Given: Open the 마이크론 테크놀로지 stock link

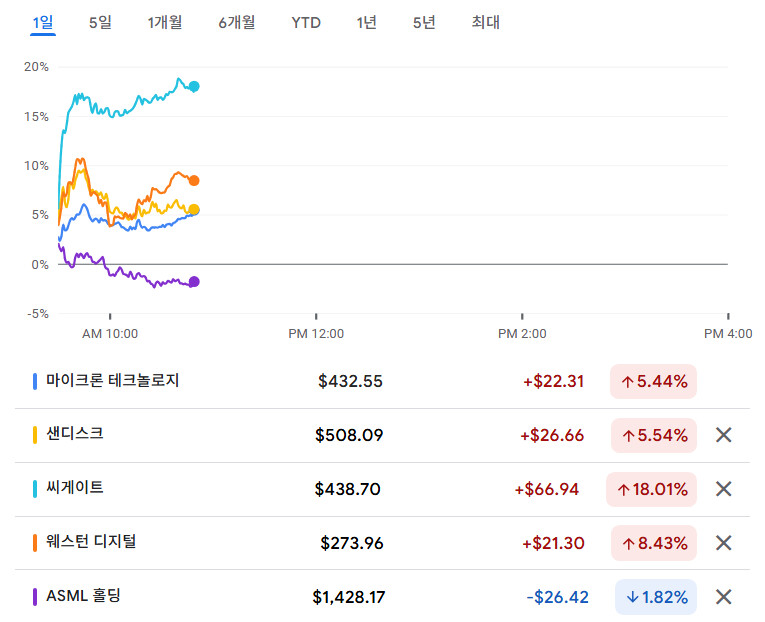Looking at the screenshot, I should click(112, 380).
